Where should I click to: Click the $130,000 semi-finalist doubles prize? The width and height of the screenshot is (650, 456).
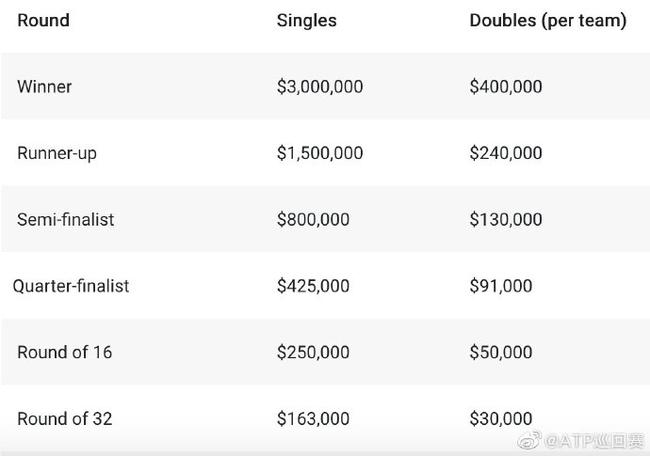point(506,219)
